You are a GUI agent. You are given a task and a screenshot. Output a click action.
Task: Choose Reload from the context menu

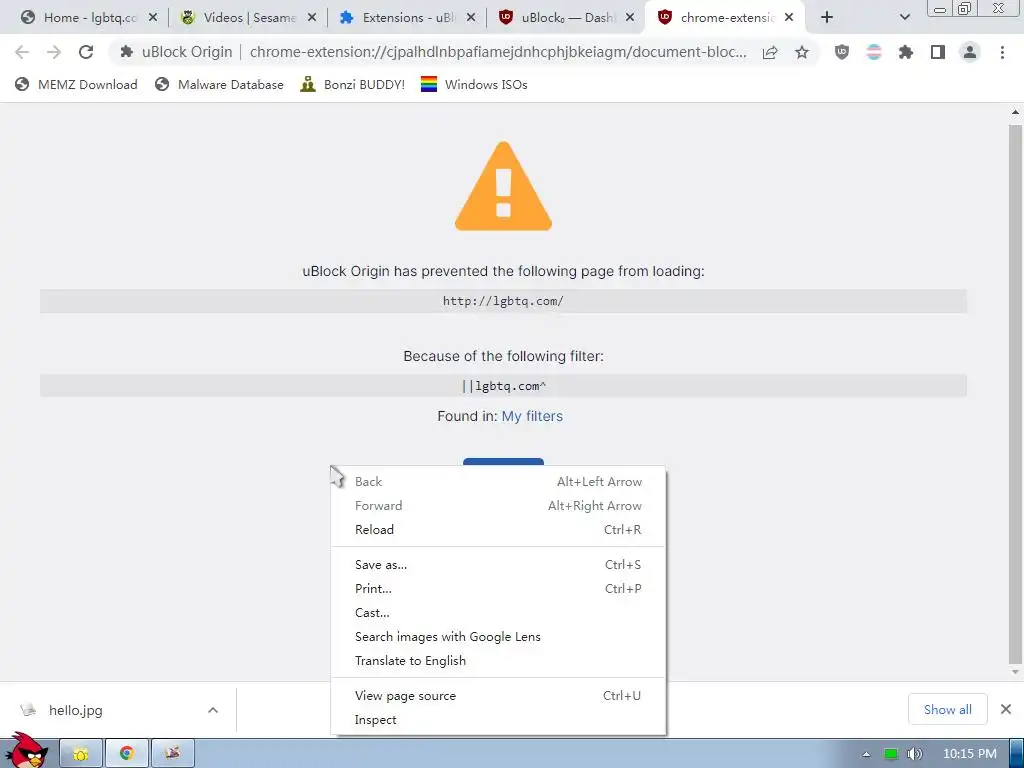498,530
